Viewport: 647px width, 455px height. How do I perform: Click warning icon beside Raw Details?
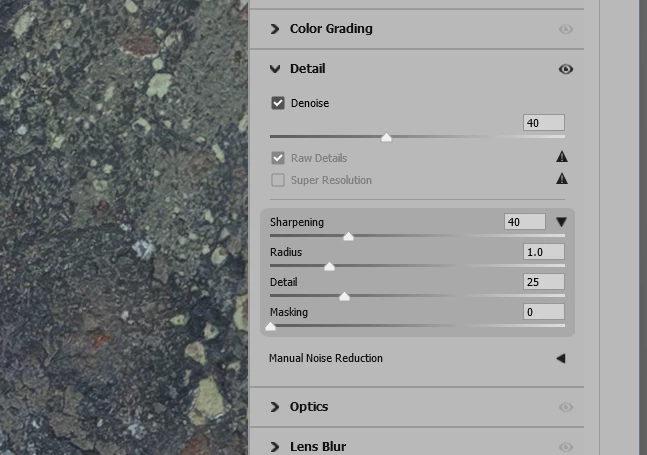point(561,157)
